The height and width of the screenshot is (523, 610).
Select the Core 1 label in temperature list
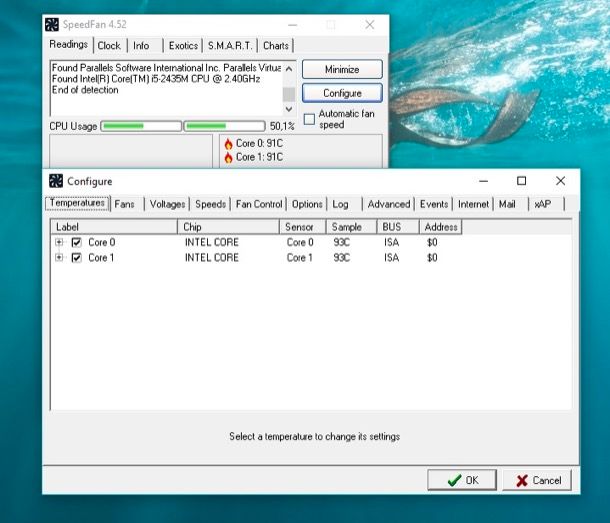pyautogui.click(x=101, y=258)
